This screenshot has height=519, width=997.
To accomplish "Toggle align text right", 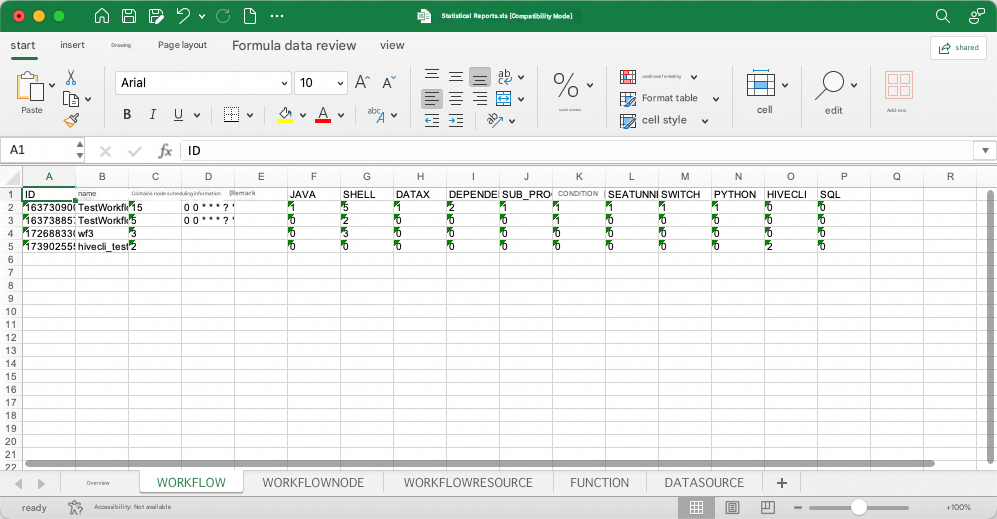I will [x=480, y=99].
